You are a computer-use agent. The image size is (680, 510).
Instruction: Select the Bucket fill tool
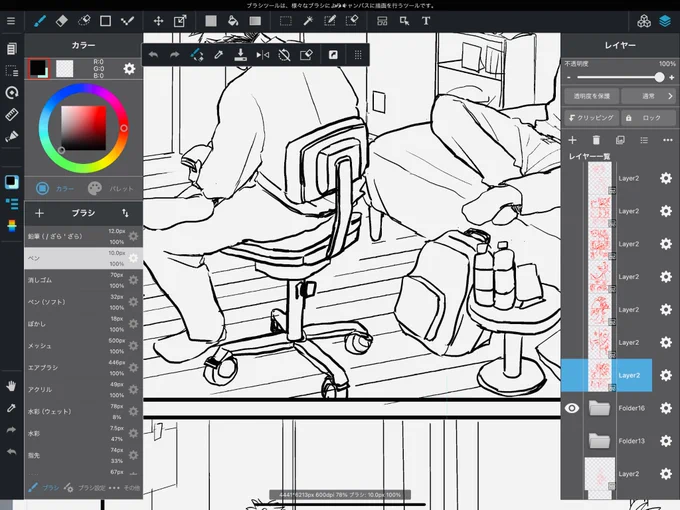pos(233,21)
